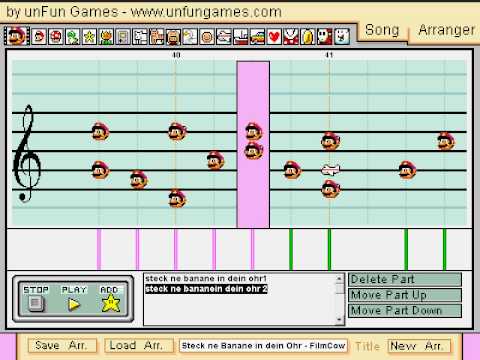The height and width of the screenshot is (360, 480).
Task: Choose the green Yoshi instrument
Action: pyautogui.click(x=72, y=37)
